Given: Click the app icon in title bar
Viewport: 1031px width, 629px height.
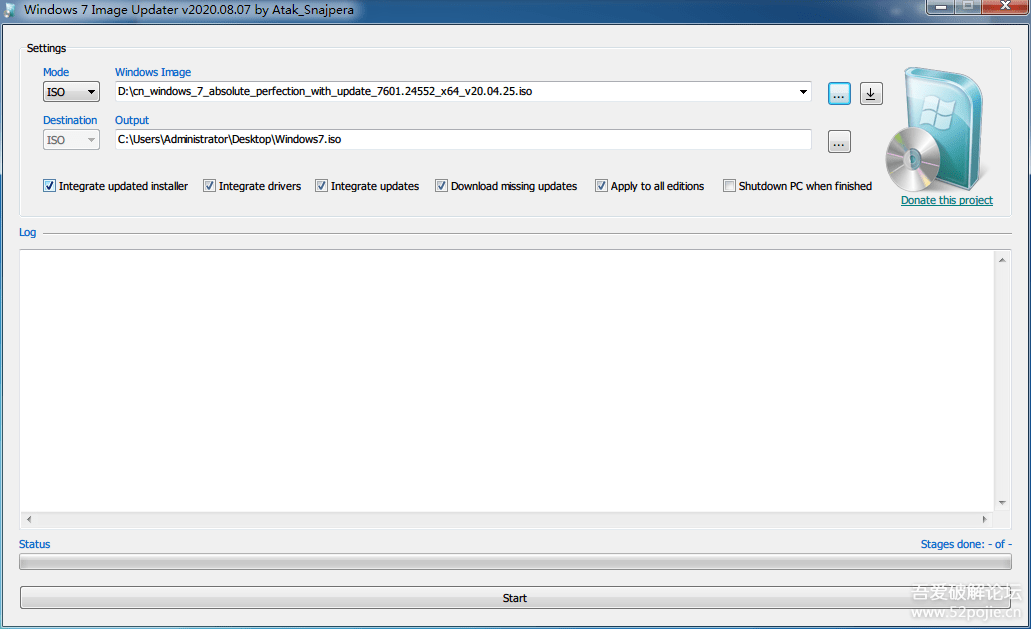Looking at the screenshot, I should coord(10,11).
